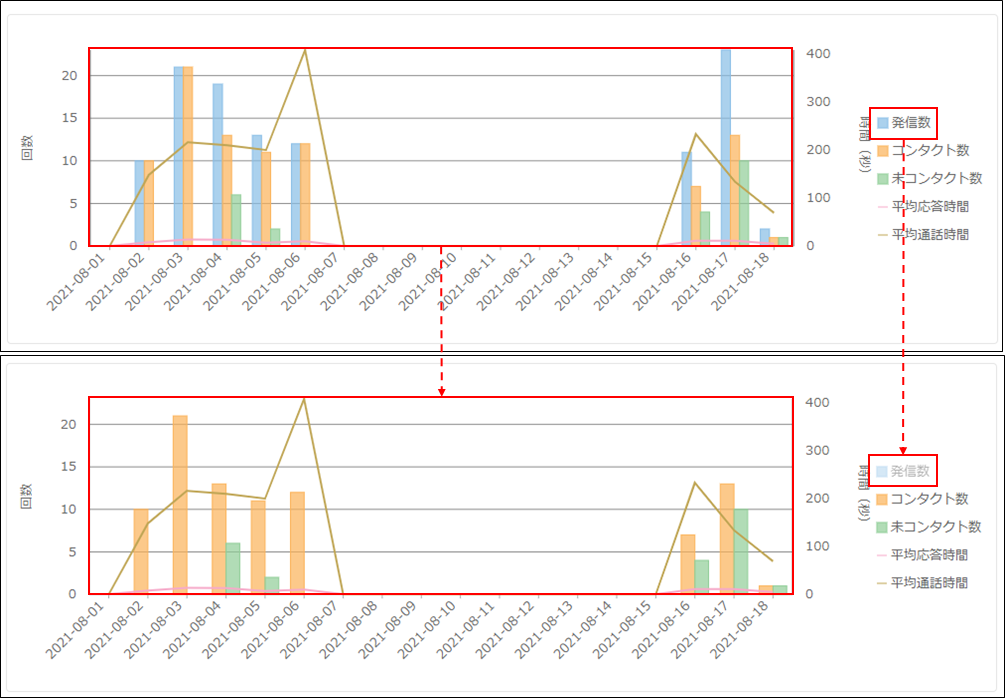Toggle 平均応答時間 label in bottom chart legend
The height and width of the screenshot is (698, 1005).
929,555
